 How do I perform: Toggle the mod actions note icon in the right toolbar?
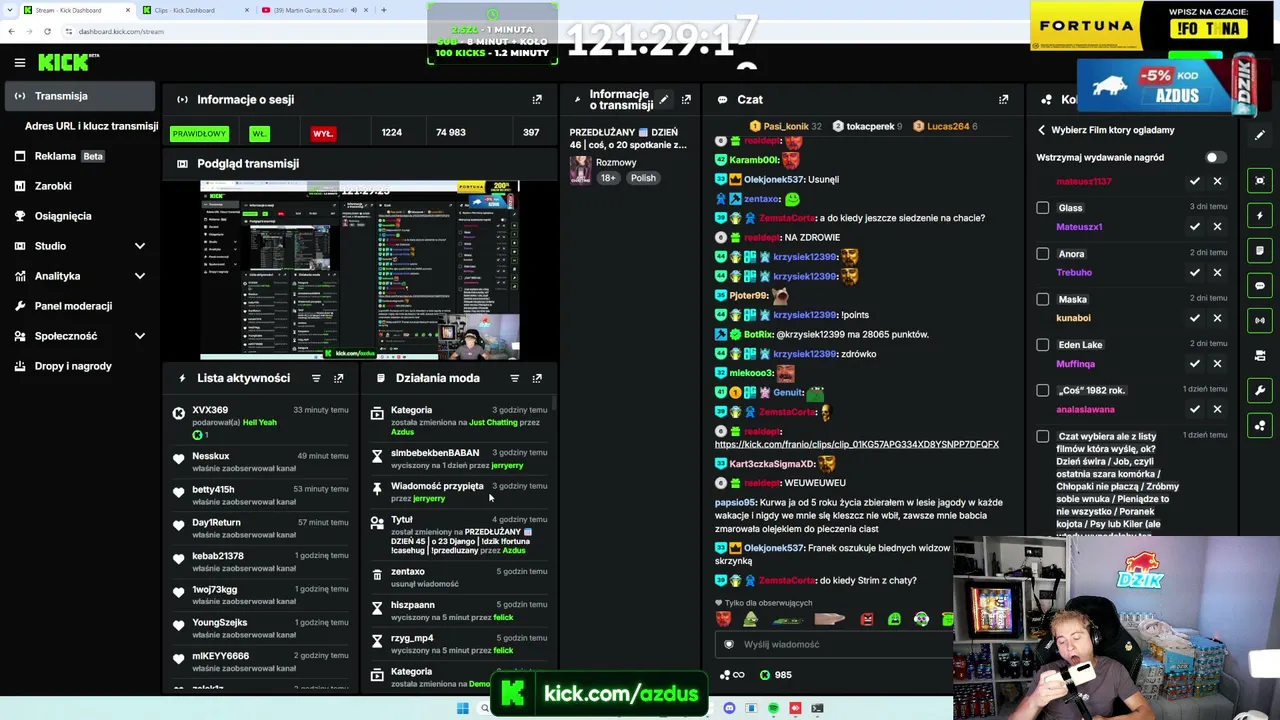[1260, 251]
